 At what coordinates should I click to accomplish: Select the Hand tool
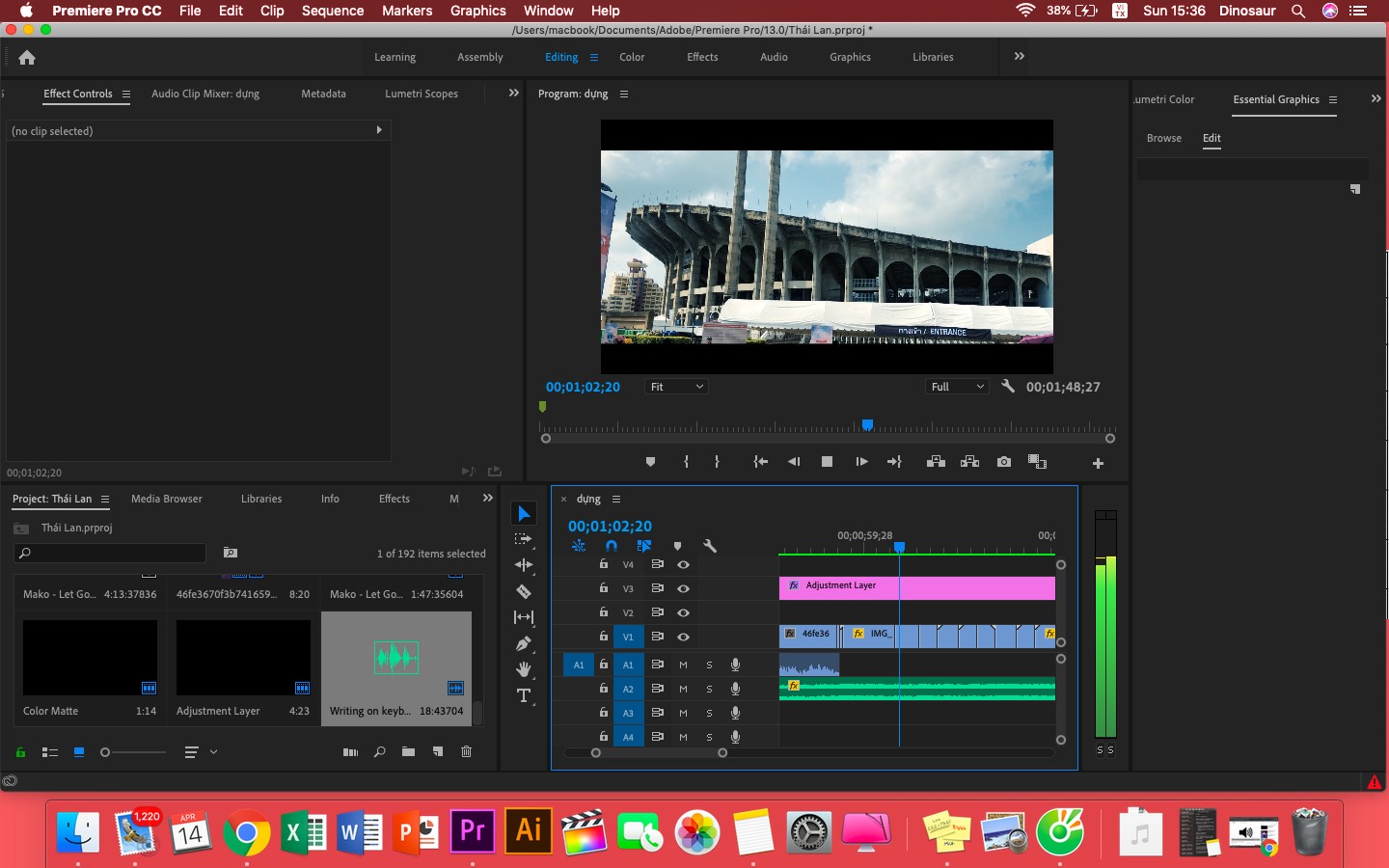coord(524,669)
